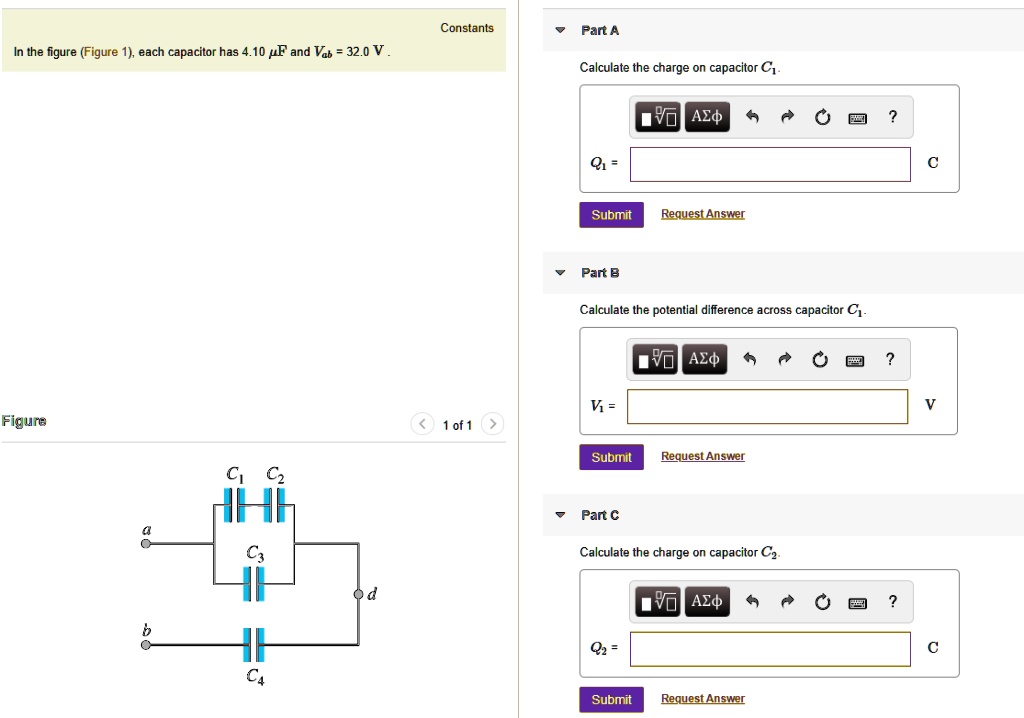Open the keyboard entry icon in Part A

(x=857, y=117)
